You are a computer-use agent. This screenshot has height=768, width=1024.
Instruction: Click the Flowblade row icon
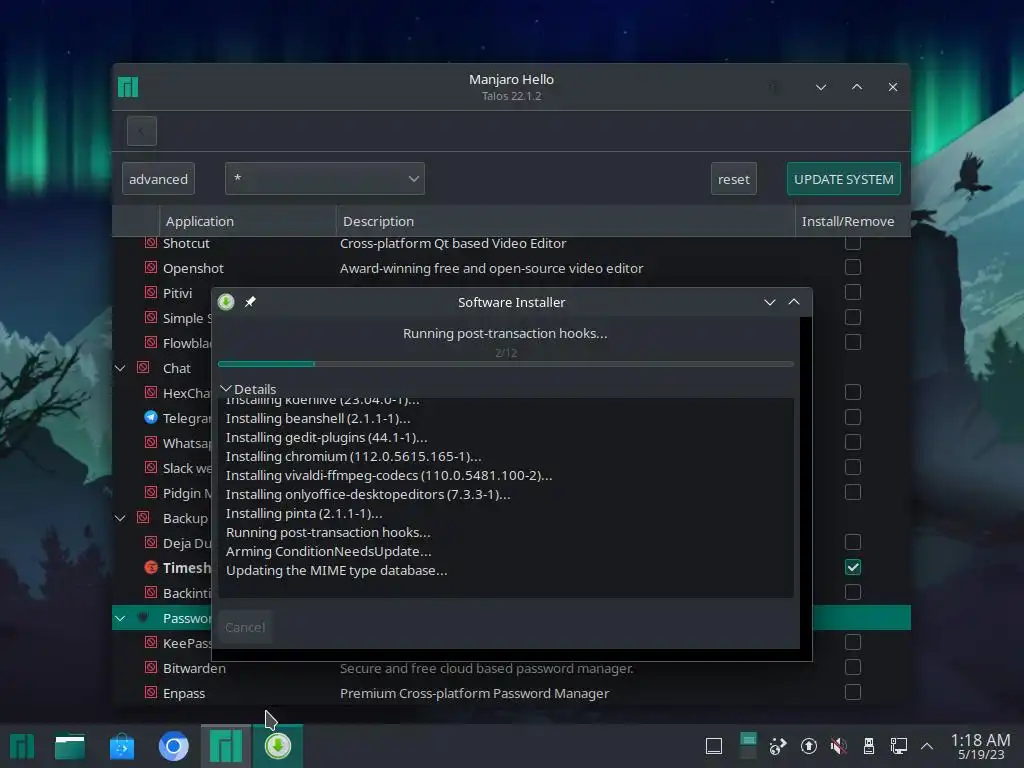[151, 343]
